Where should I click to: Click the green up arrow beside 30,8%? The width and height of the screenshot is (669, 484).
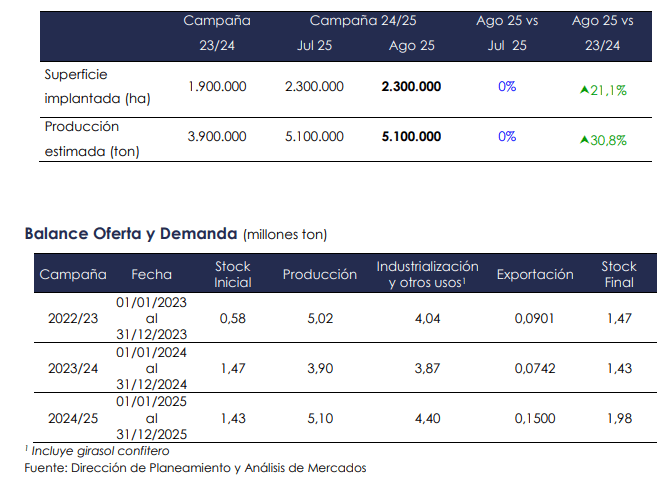coord(584,140)
